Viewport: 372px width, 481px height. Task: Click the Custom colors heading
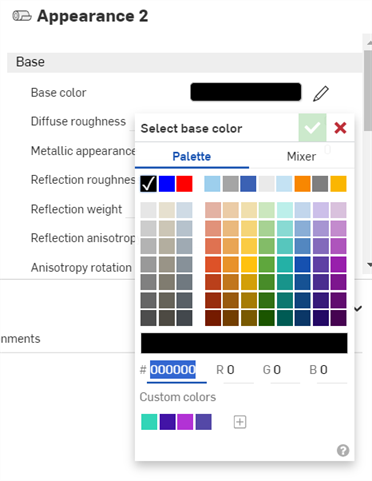178,397
